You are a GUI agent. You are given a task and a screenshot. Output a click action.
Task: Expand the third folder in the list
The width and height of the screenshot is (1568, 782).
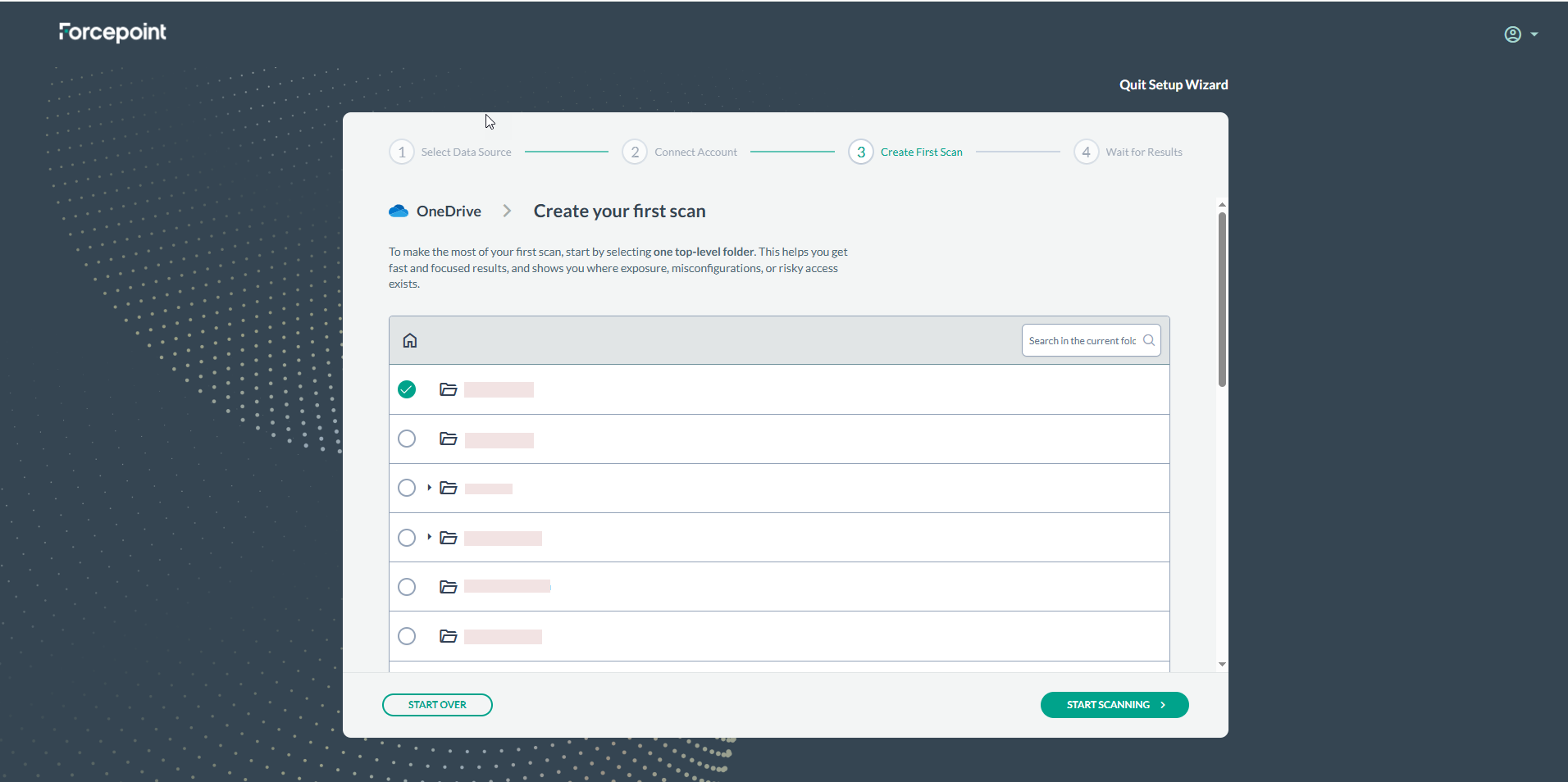click(429, 488)
